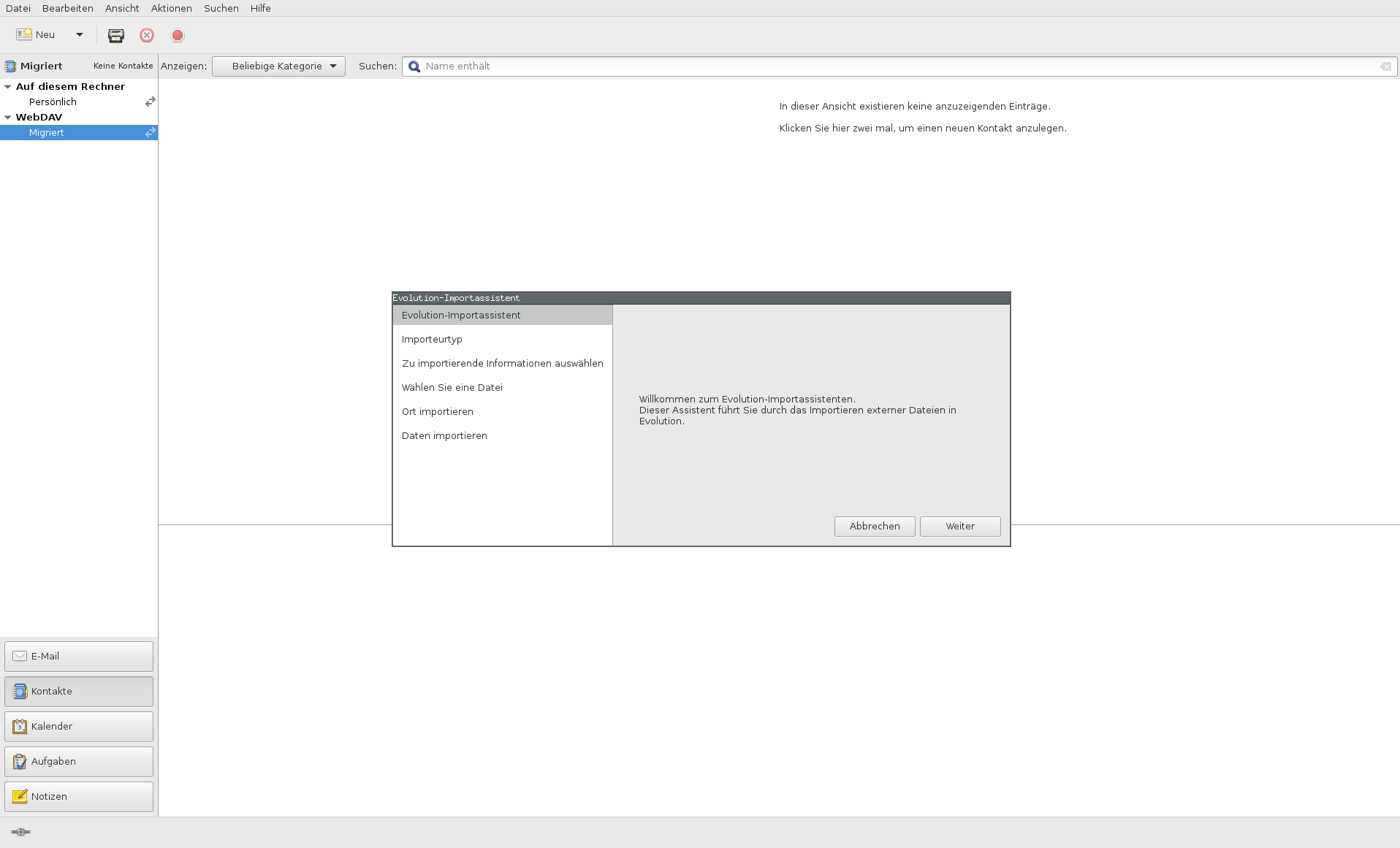Open the Bearbeiten menu

pos(68,8)
